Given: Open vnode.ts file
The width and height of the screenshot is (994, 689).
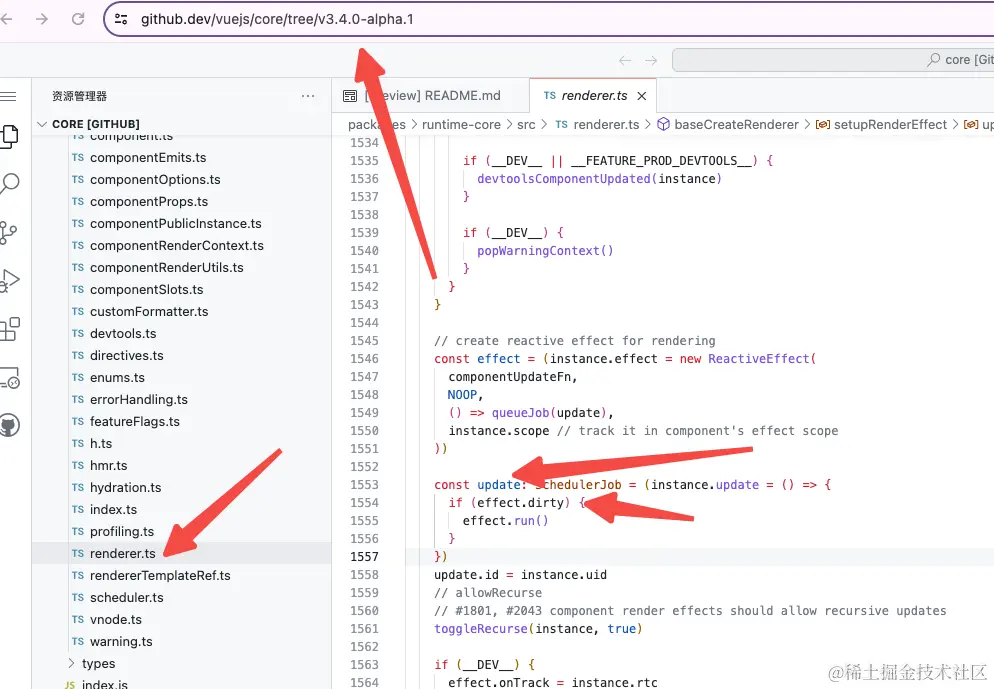Looking at the screenshot, I should [x=116, y=620].
